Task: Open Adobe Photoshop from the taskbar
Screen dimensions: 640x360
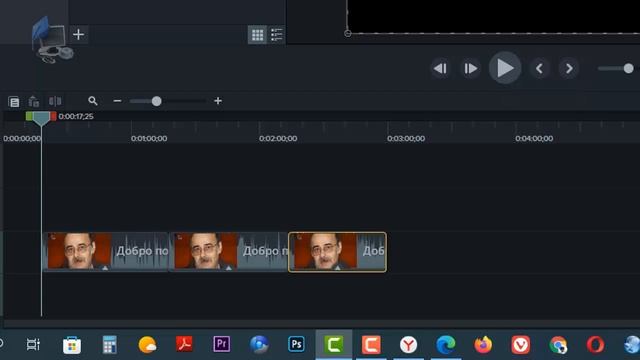Action: [296, 344]
